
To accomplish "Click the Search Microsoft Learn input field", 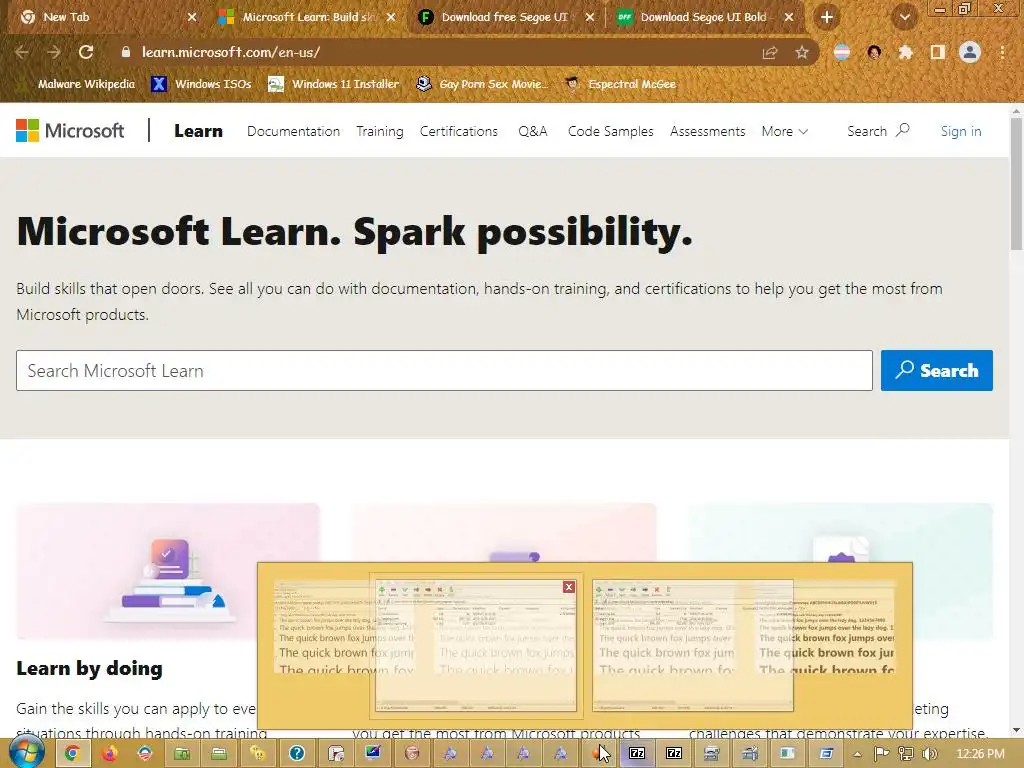I will 444,370.
